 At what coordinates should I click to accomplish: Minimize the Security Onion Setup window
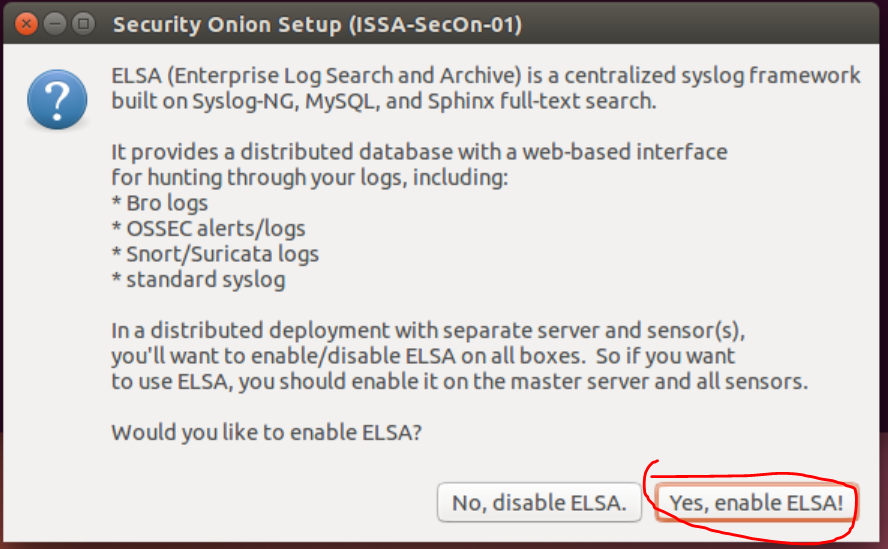(x=56, y=22)
